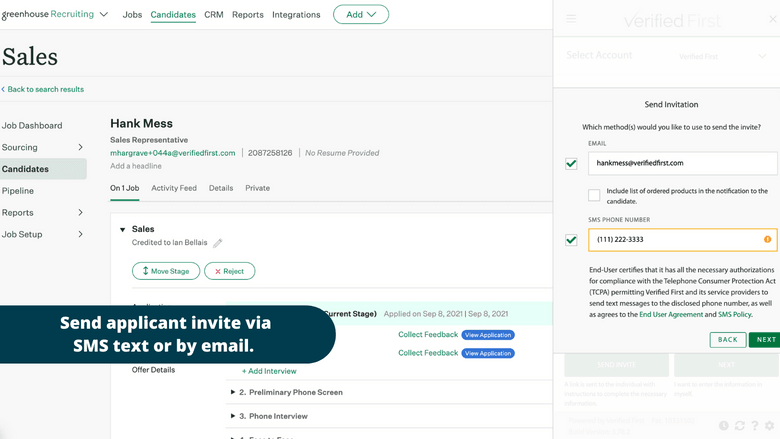Open the Integrations menu item
The image size is (780, 439).
[296, 14]
